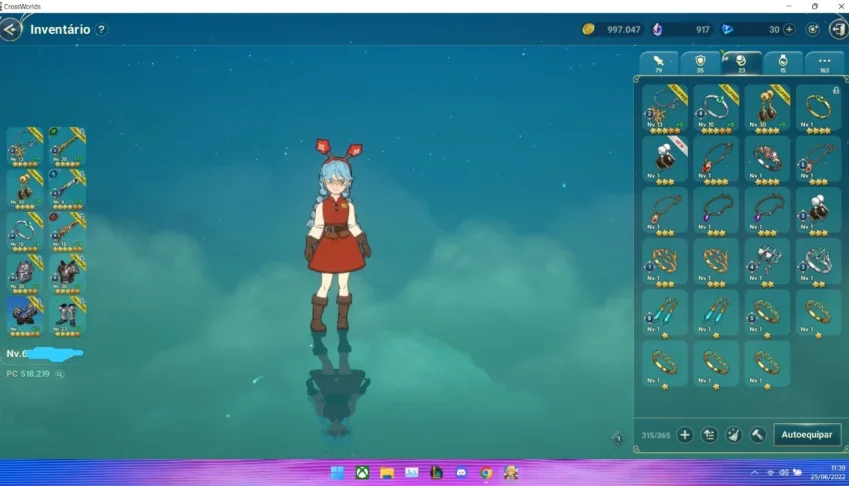
Task: Switch to the armor shield tab showing 35
Action: point(700,63)
